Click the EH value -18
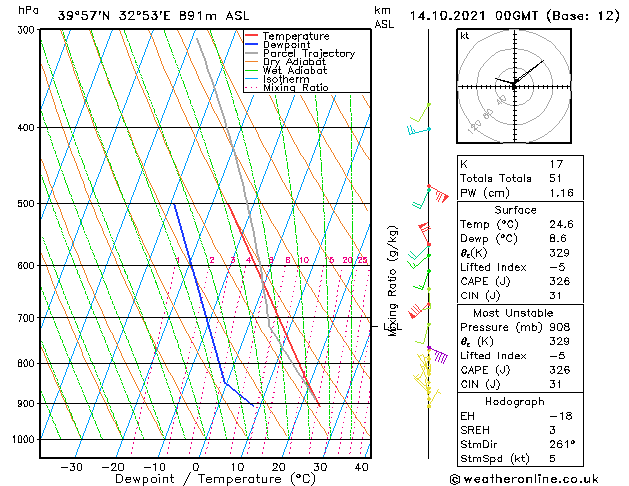629x486 pixels. 561,416
